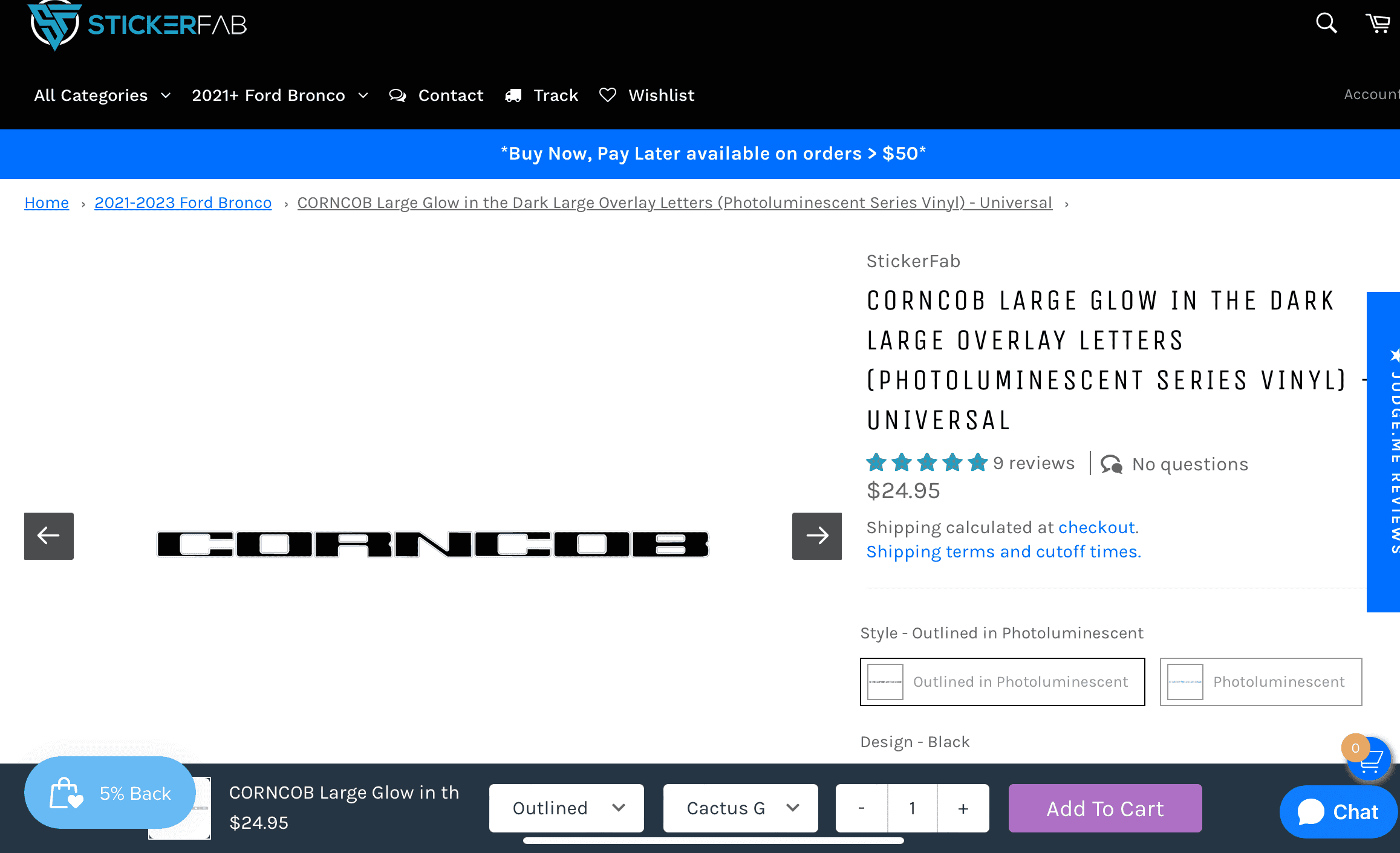Image resolution: width=1400 pixels, height=853 pixels.
Task: Click sticky bar product thumbnail
Action: (x=180, y=808)
